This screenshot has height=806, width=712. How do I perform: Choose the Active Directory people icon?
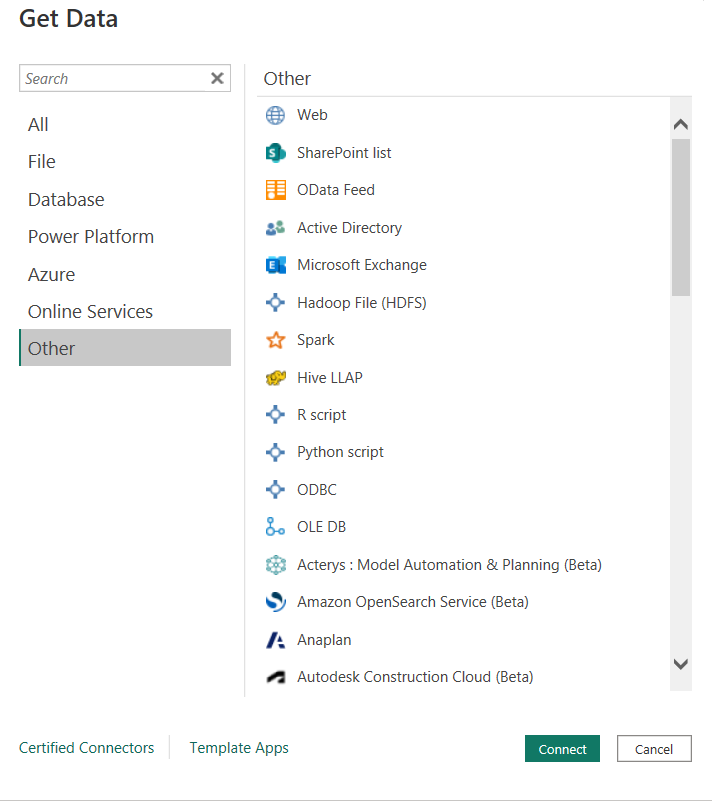click(x=275, y=228)
